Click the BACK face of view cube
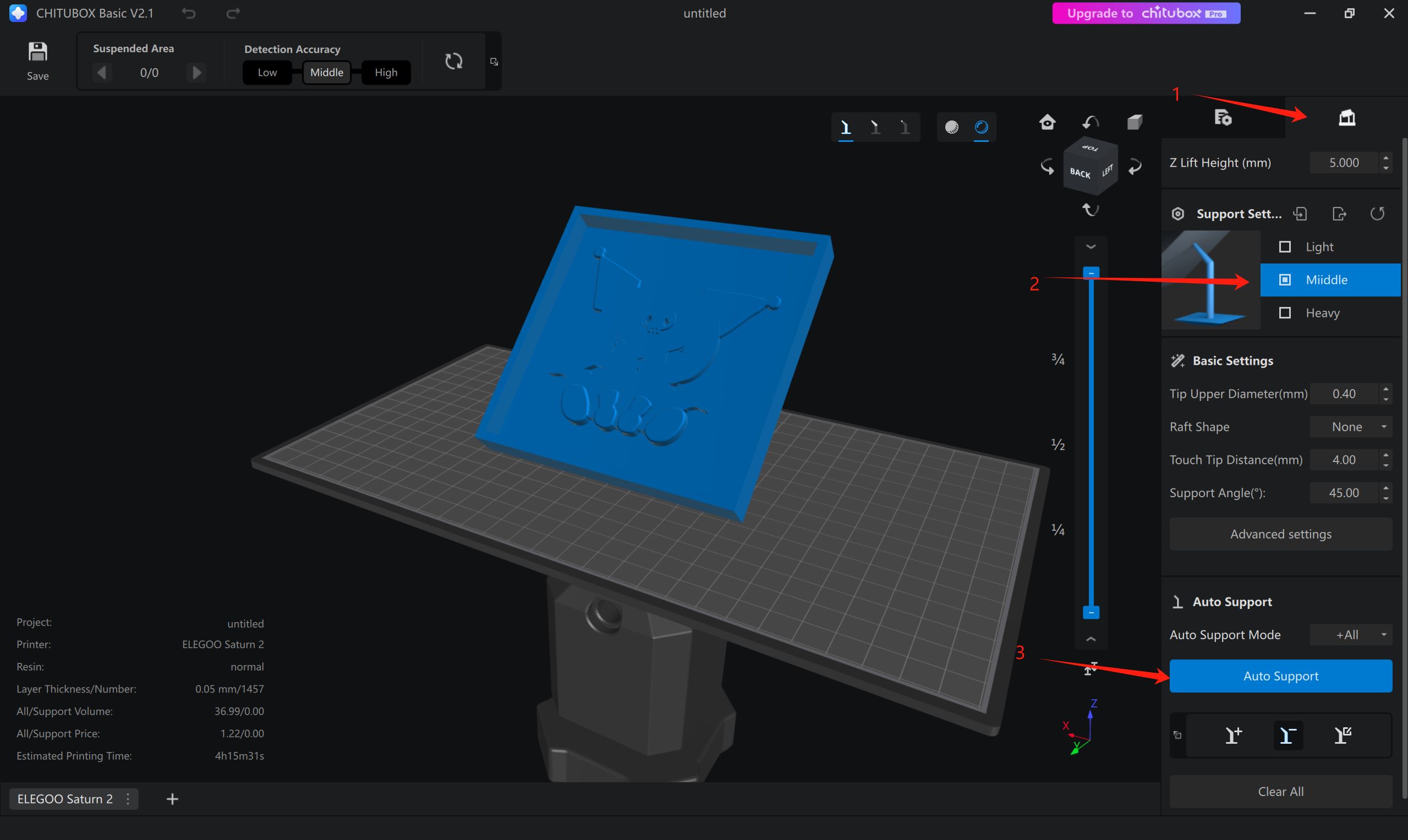The width and height of the screenshot is (1408, 840). [x=1080, y=173]
